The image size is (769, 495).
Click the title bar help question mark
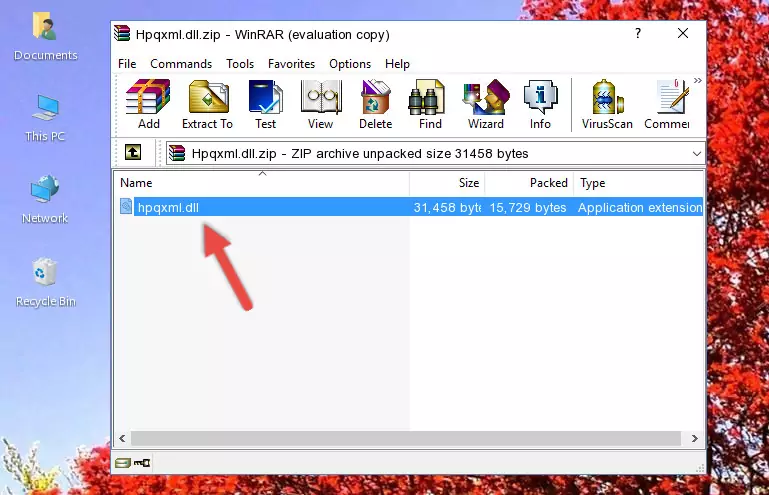[638, 33]
